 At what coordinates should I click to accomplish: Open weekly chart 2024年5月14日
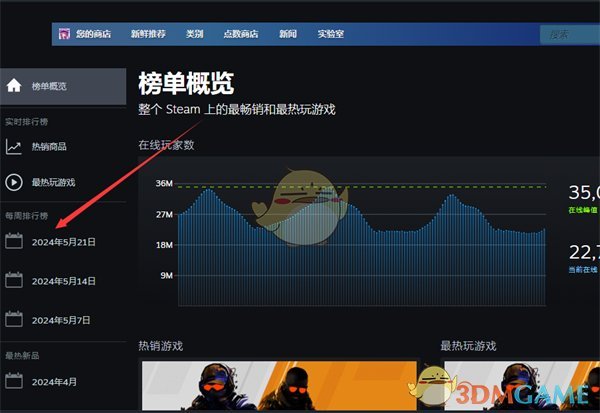[64, 281]
